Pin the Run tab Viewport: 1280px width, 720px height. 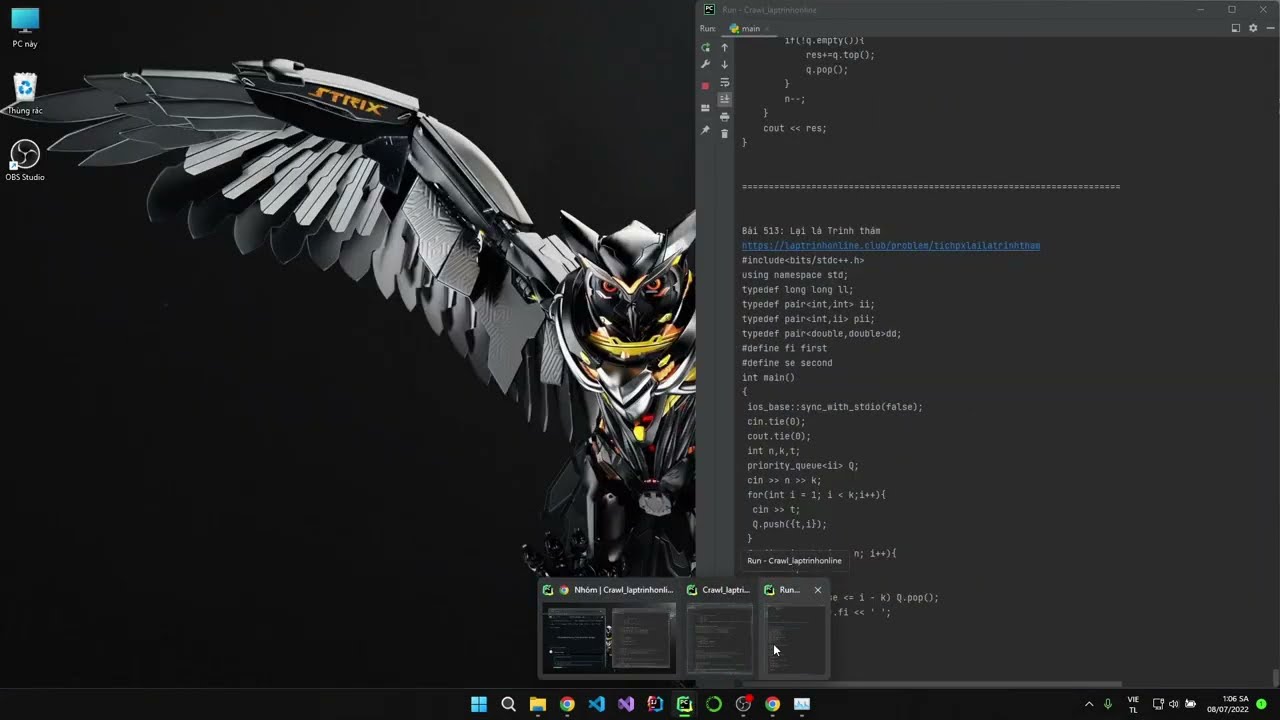[705, 130]
